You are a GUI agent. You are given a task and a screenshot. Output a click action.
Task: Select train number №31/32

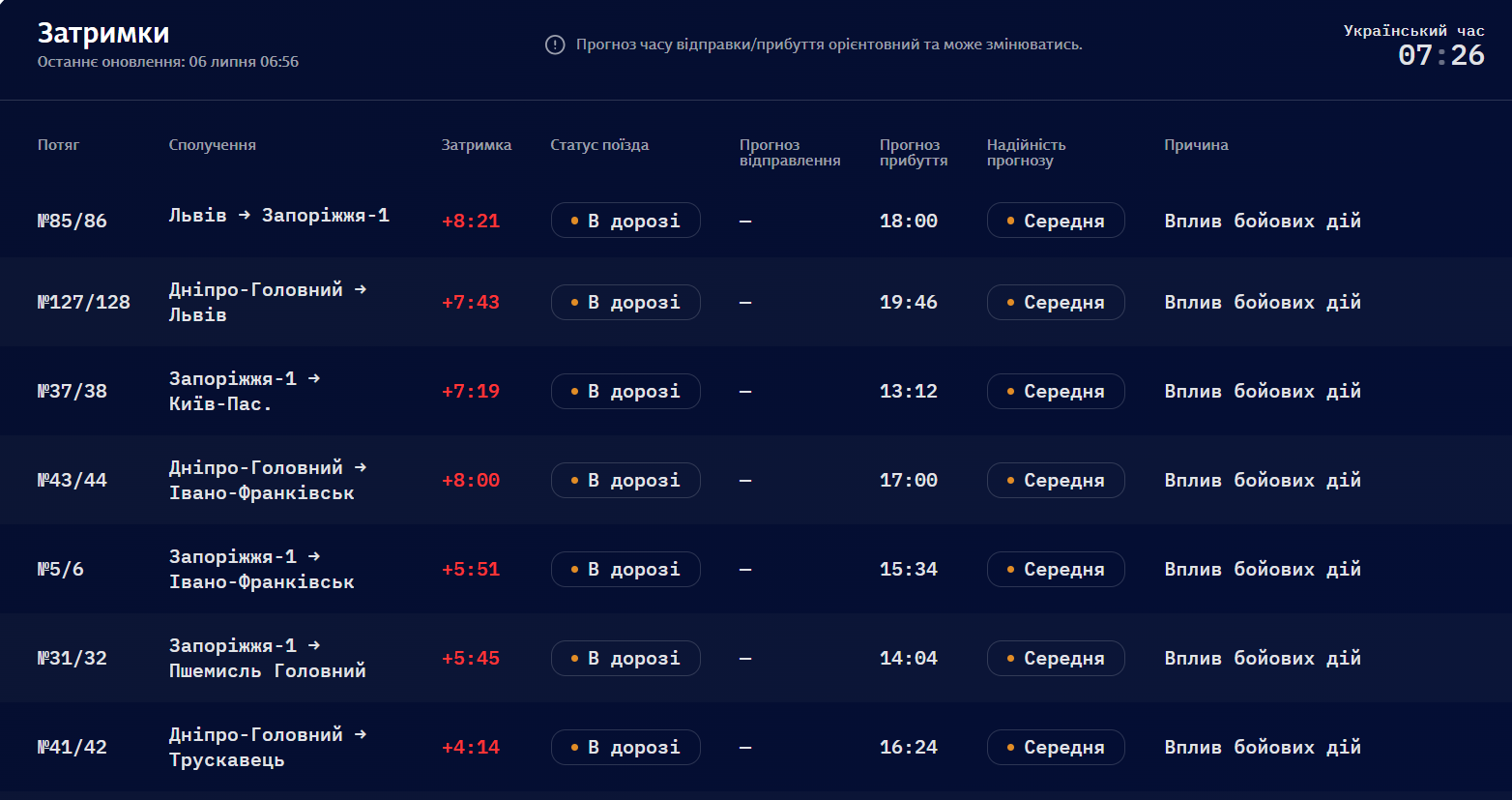click(73, 658)
